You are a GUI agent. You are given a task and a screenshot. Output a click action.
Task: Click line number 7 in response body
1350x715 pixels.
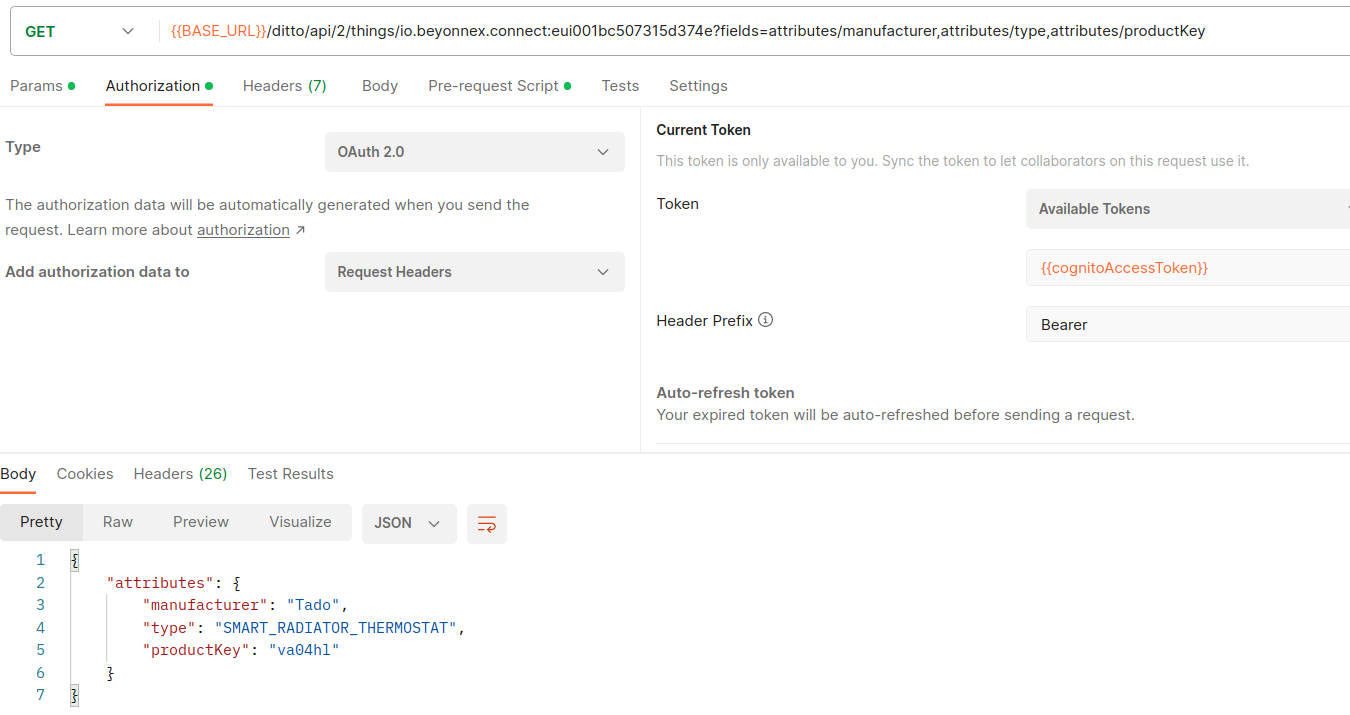pos(40,694)
